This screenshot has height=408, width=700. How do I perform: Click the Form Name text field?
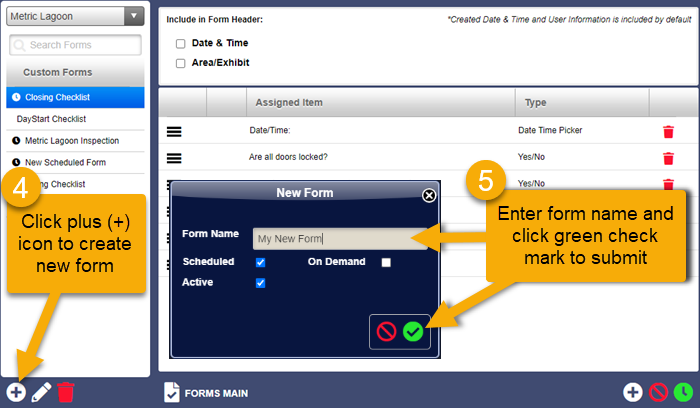tap(340, 239)
